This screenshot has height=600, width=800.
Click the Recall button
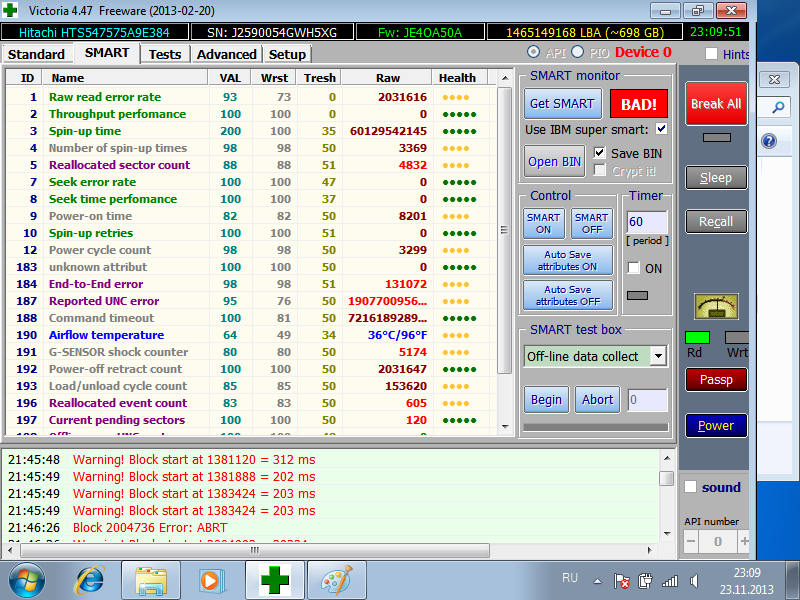[x=716, y=221]
